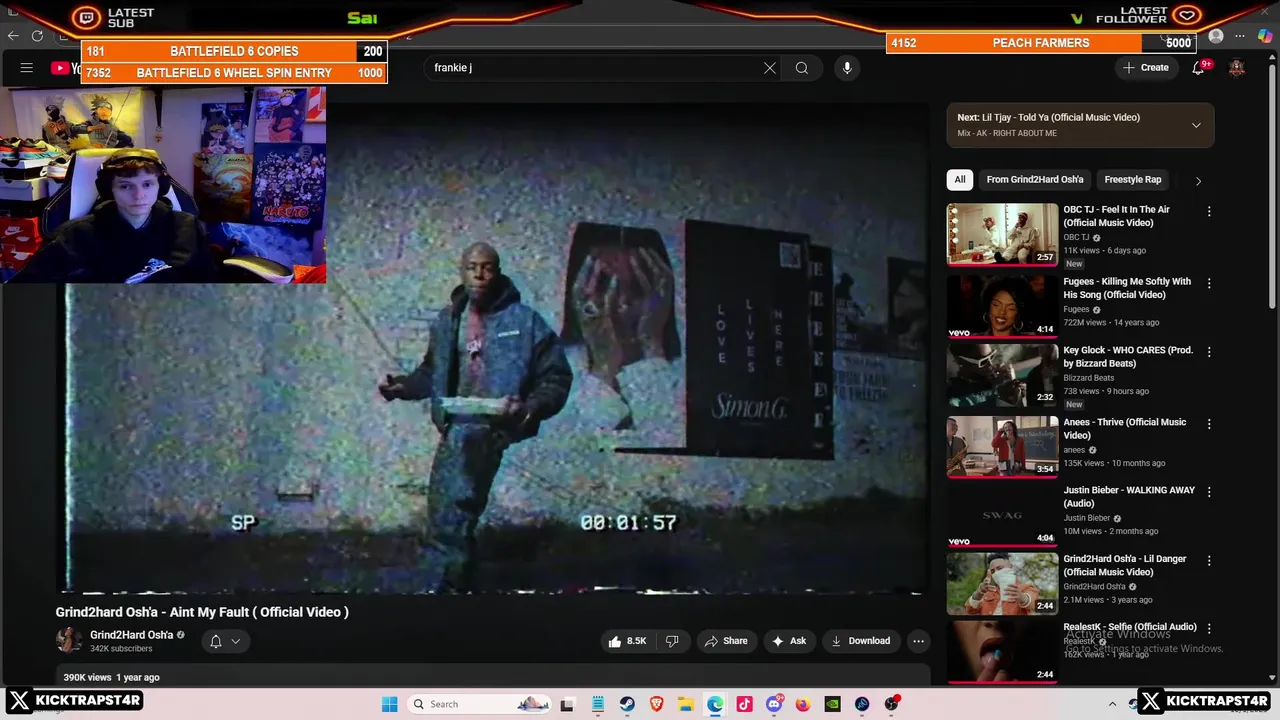Open options for Key Glock video
1280x720 pixels.
coord(1209,352)
